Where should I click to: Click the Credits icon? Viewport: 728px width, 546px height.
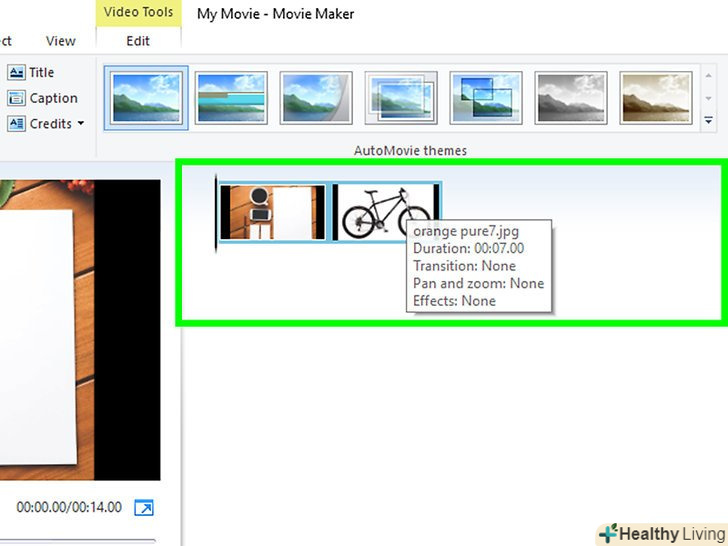point(16,124)
